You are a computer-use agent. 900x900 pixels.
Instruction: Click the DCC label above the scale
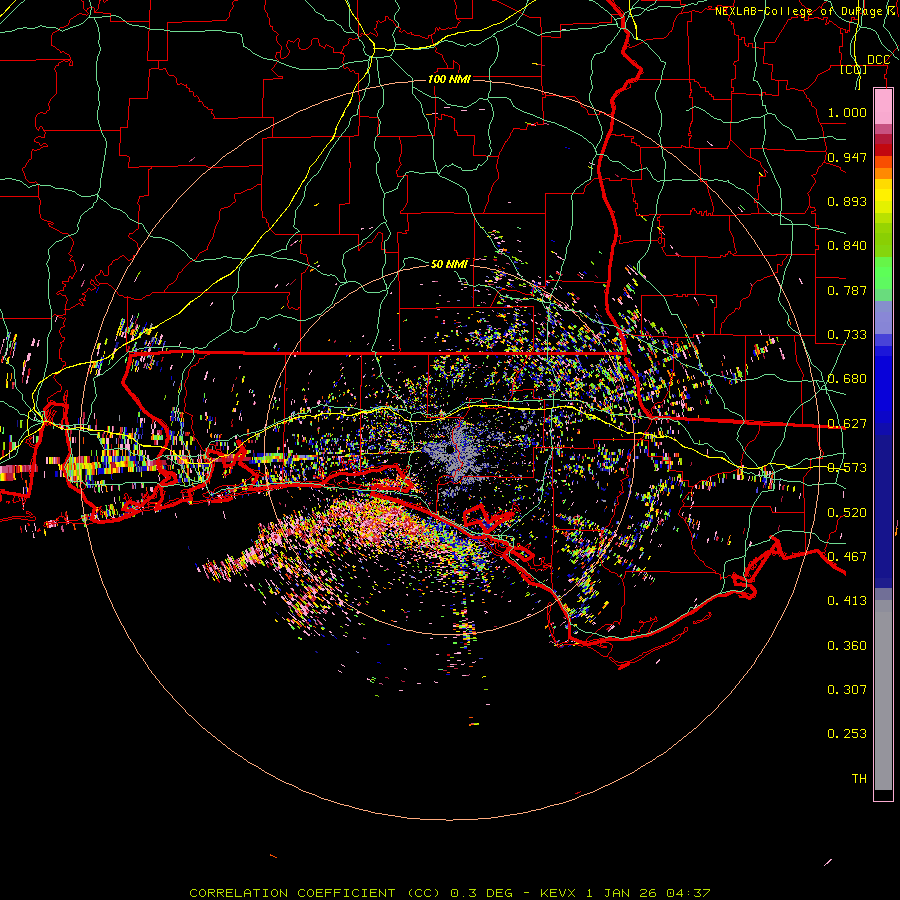(878, 60)
